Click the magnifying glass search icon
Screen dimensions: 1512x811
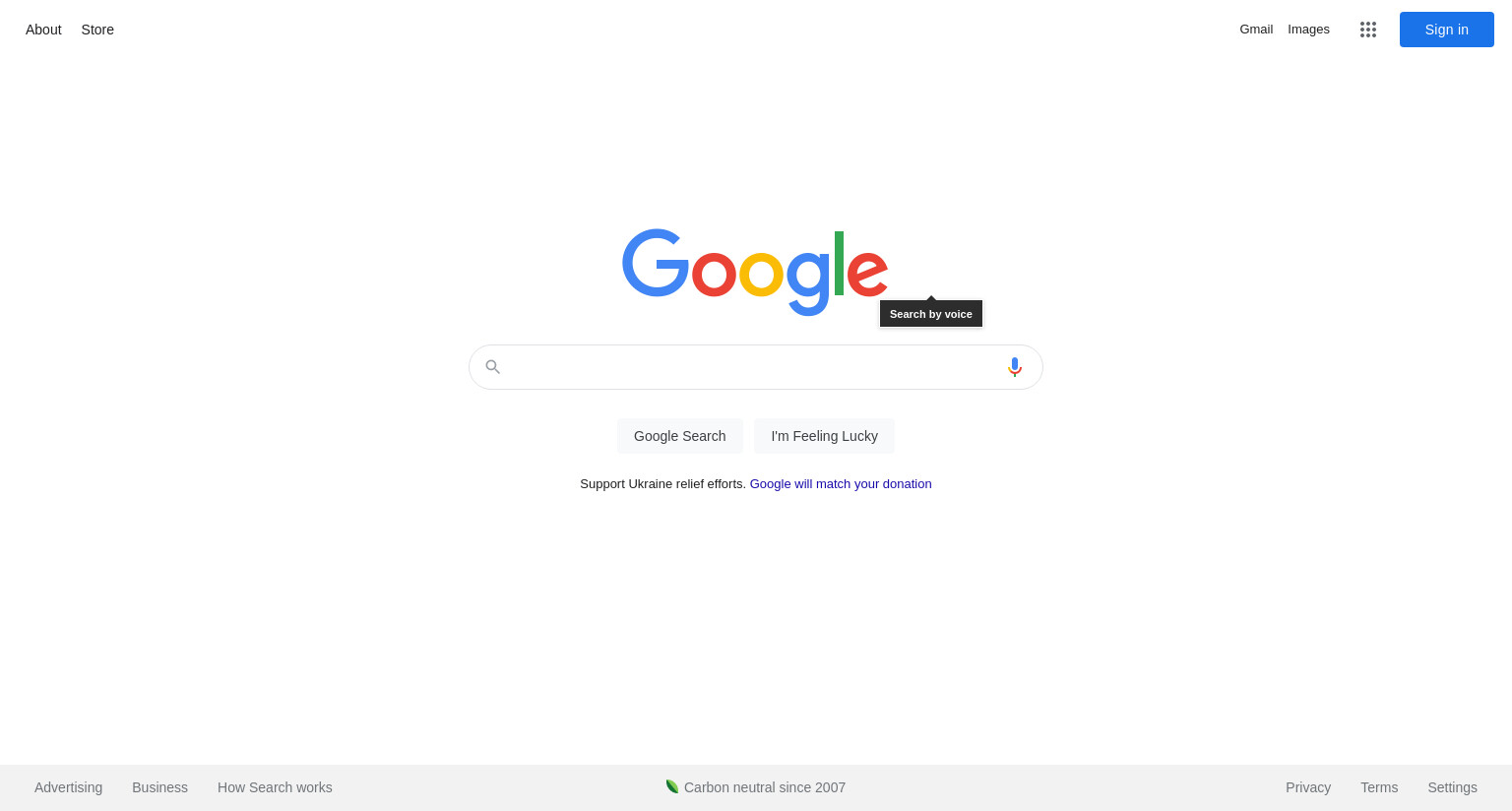[493, 367]
